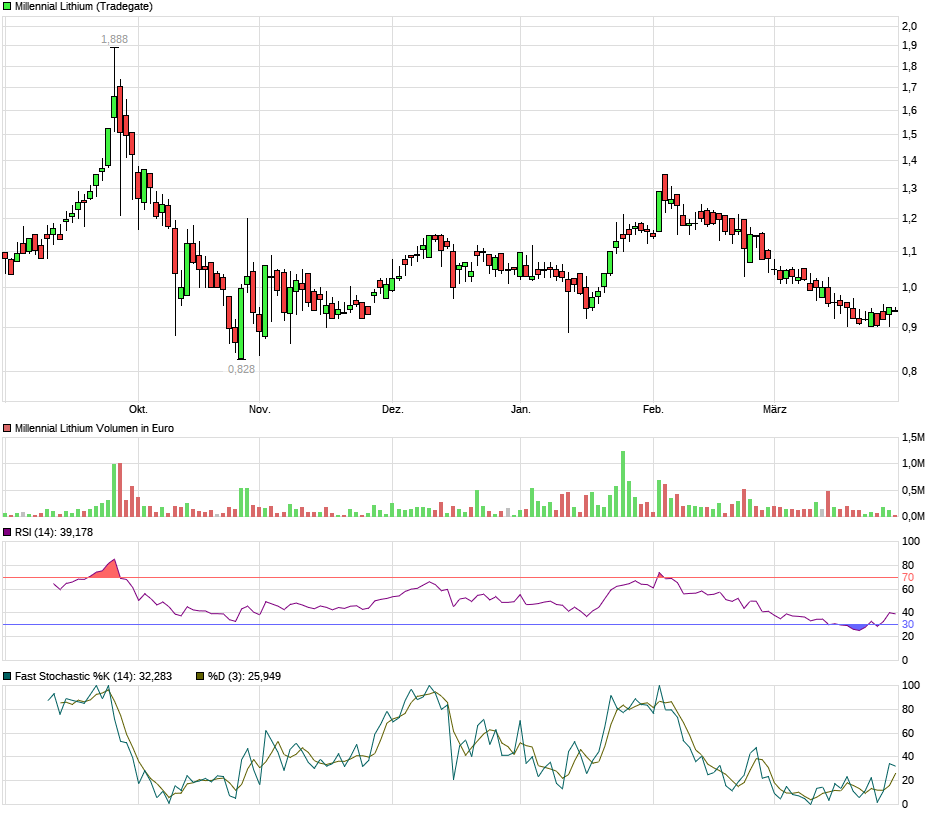This screenshot has width=940, height=814.
Task: Click the red volume legend square
Action: (7, 428)
